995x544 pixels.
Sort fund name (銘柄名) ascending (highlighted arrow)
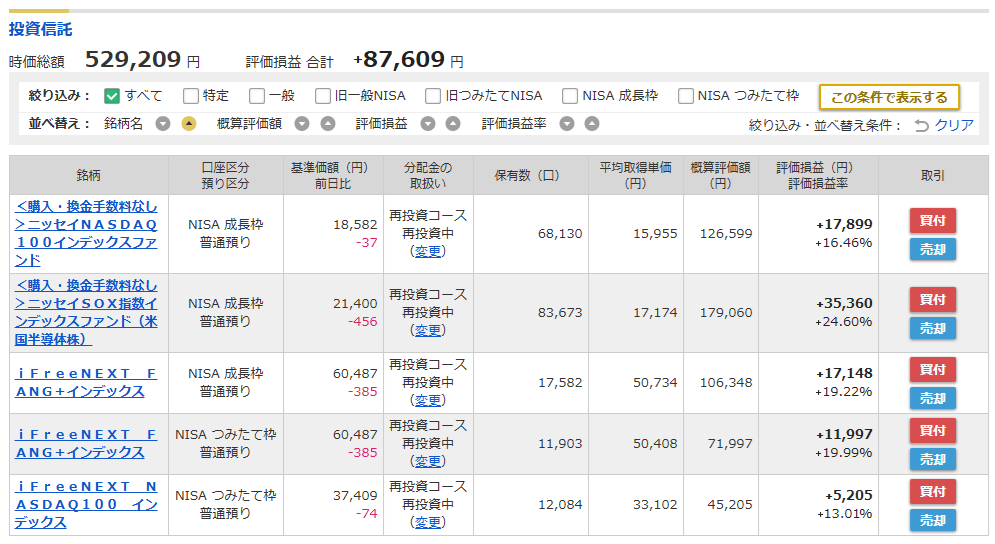tap(188, 124)
